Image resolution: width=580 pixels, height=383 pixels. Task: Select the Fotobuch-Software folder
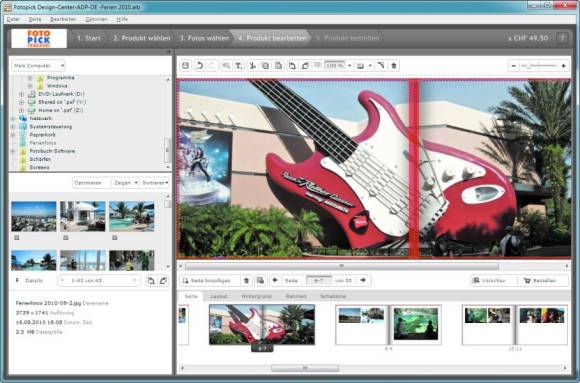52,151
